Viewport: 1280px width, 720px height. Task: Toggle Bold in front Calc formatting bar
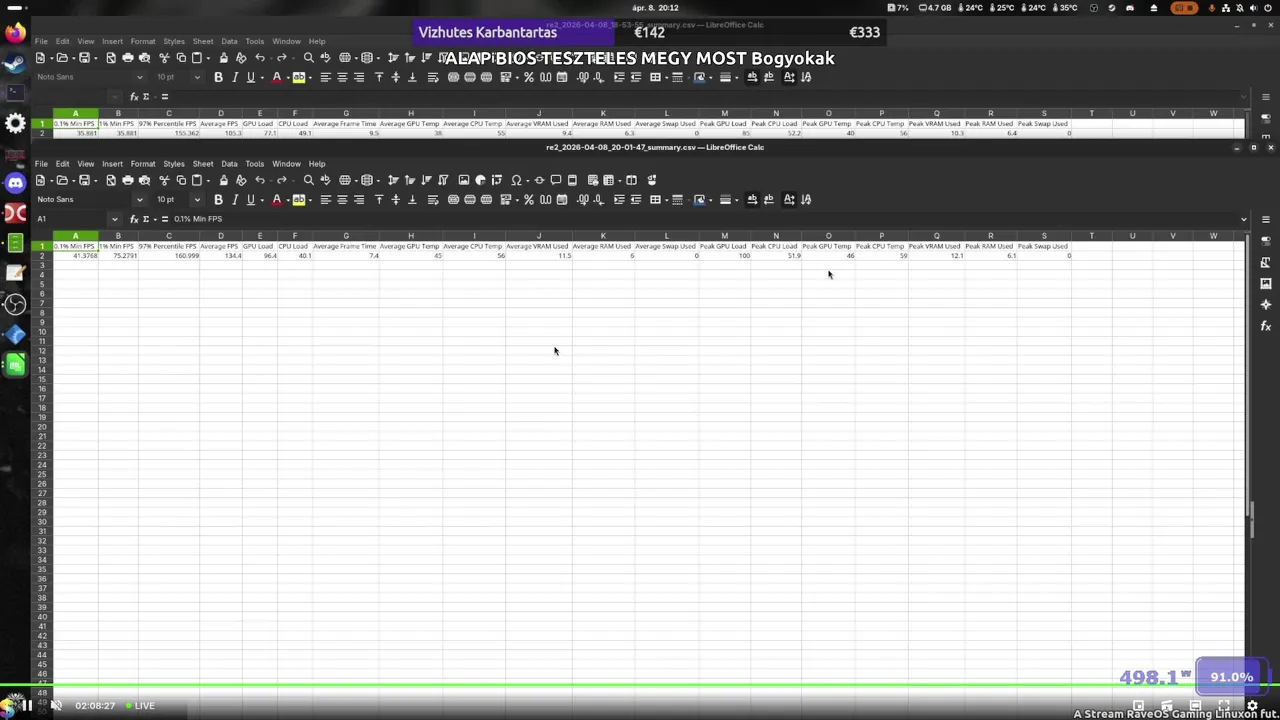click(218, 199)
